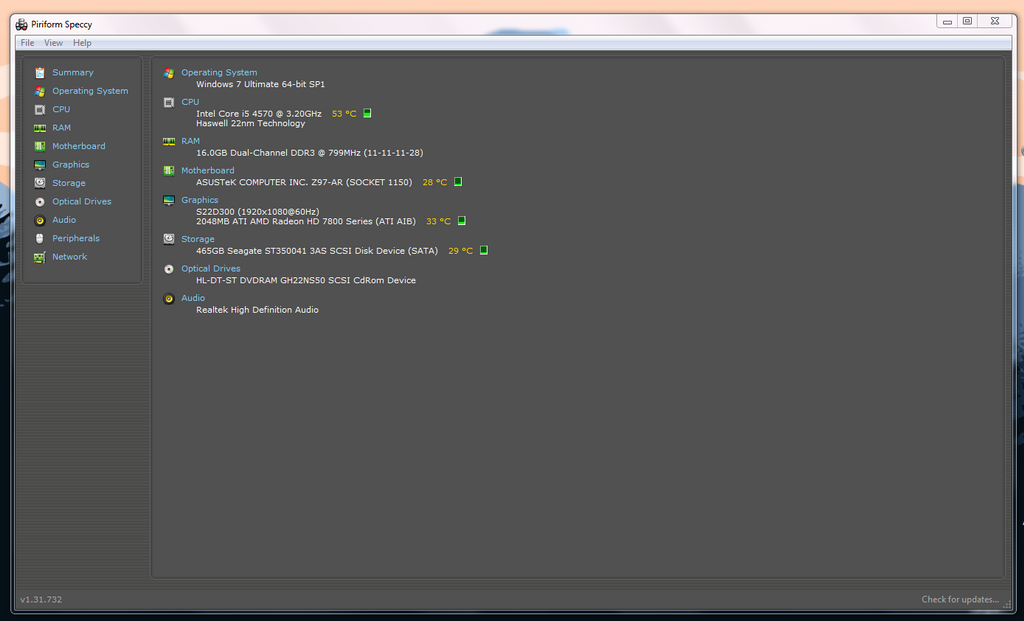1024x621 pixels.
Task: View the Network section from sidebar
Action: [x=69, y=257]
